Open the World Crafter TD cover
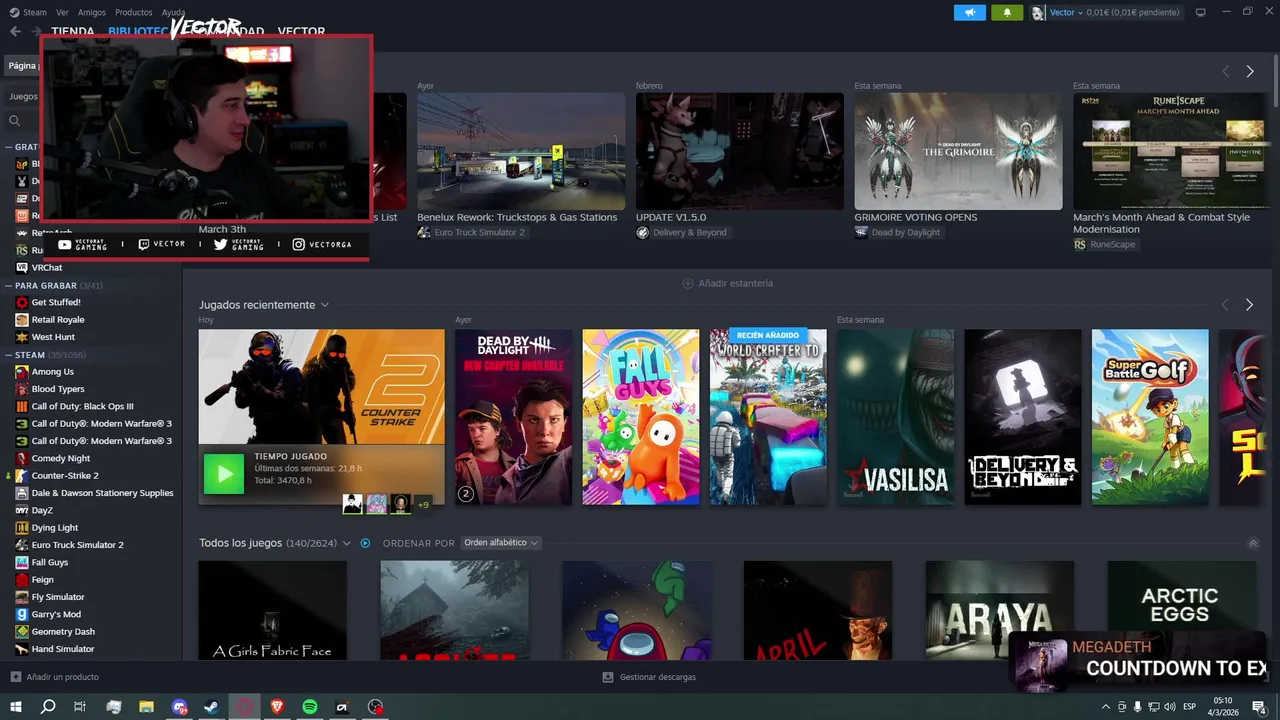This screenshot has height=720, width=1280. 768,417
